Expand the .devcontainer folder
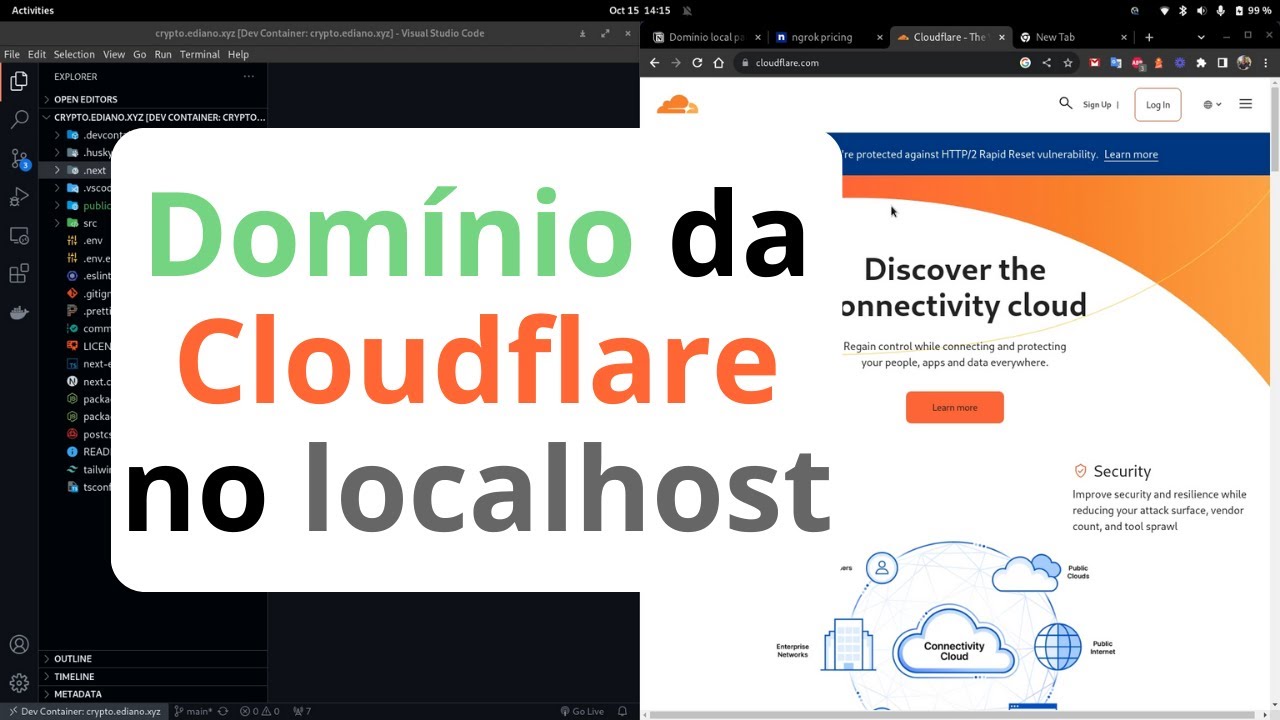 click(83, 135)
